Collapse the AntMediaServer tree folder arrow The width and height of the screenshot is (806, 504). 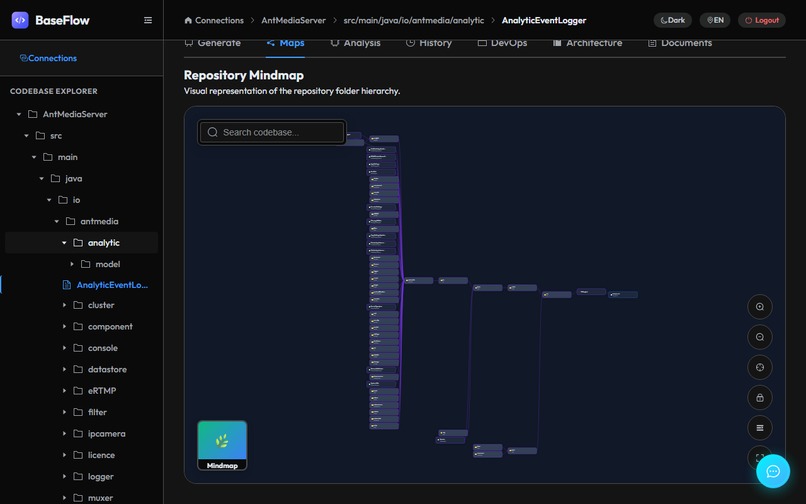(19, 114)
